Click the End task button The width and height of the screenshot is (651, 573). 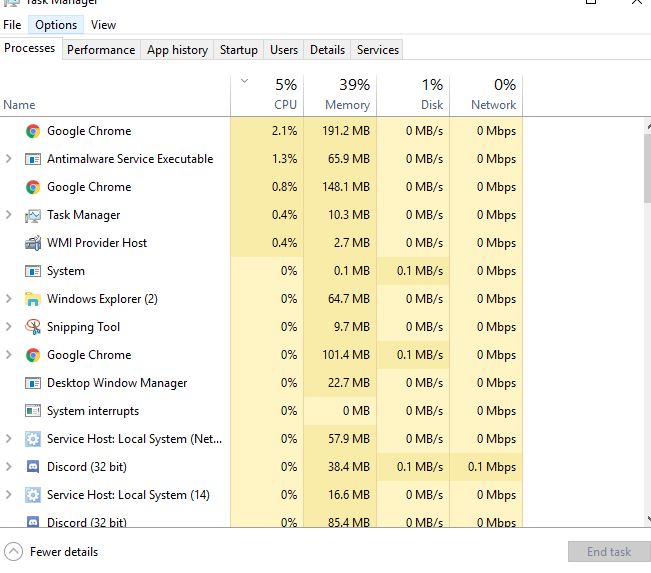609,552
